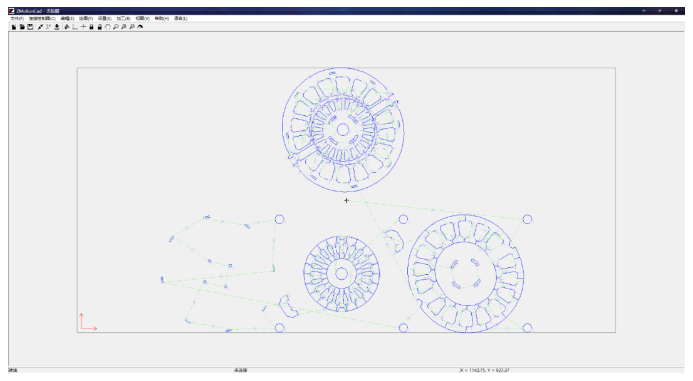Open the 文件(F) menu
This screenshot has width=693, height=381.
click(x=17, y=19)
